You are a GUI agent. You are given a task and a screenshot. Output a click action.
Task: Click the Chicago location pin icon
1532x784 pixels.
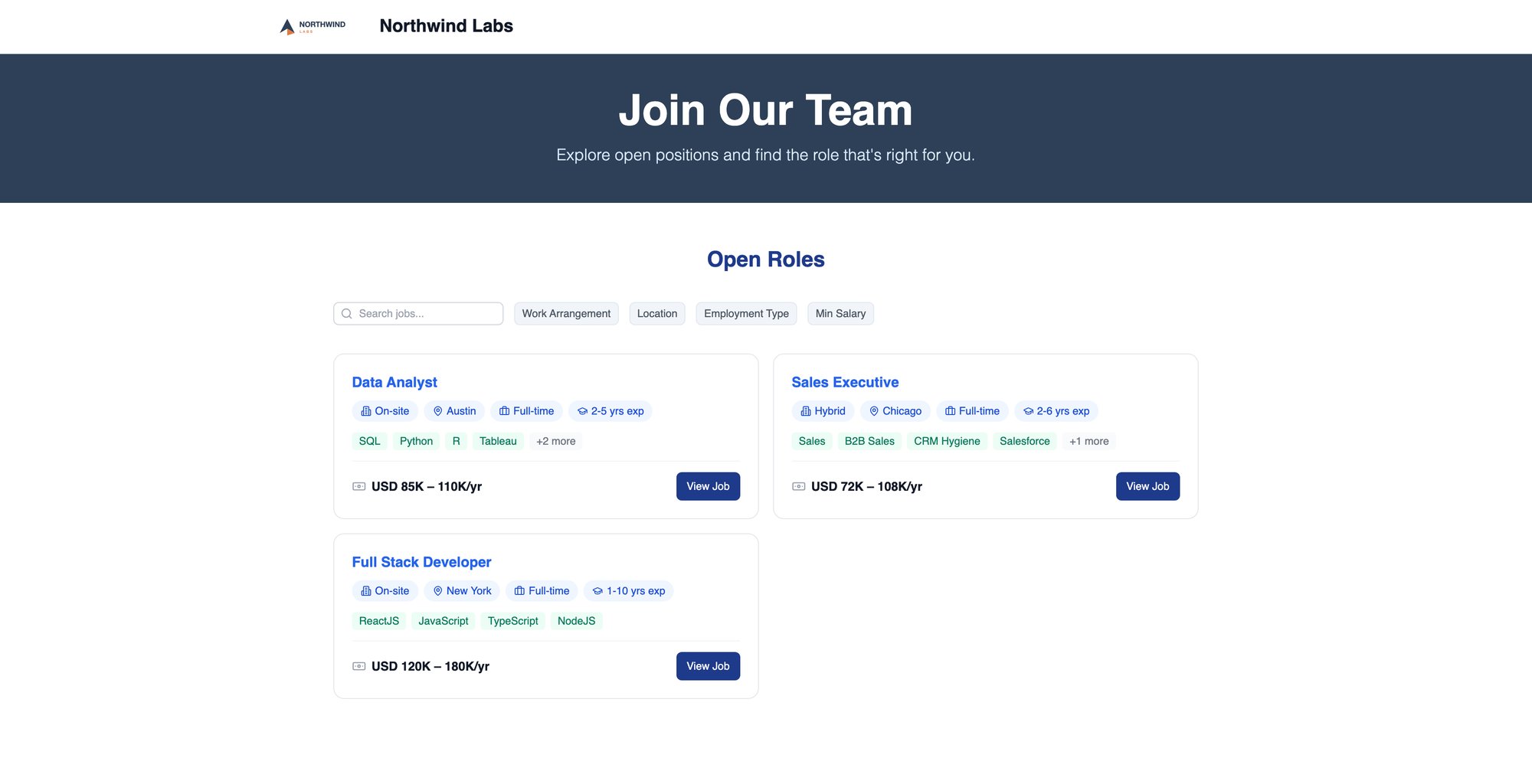click(874, 411)
